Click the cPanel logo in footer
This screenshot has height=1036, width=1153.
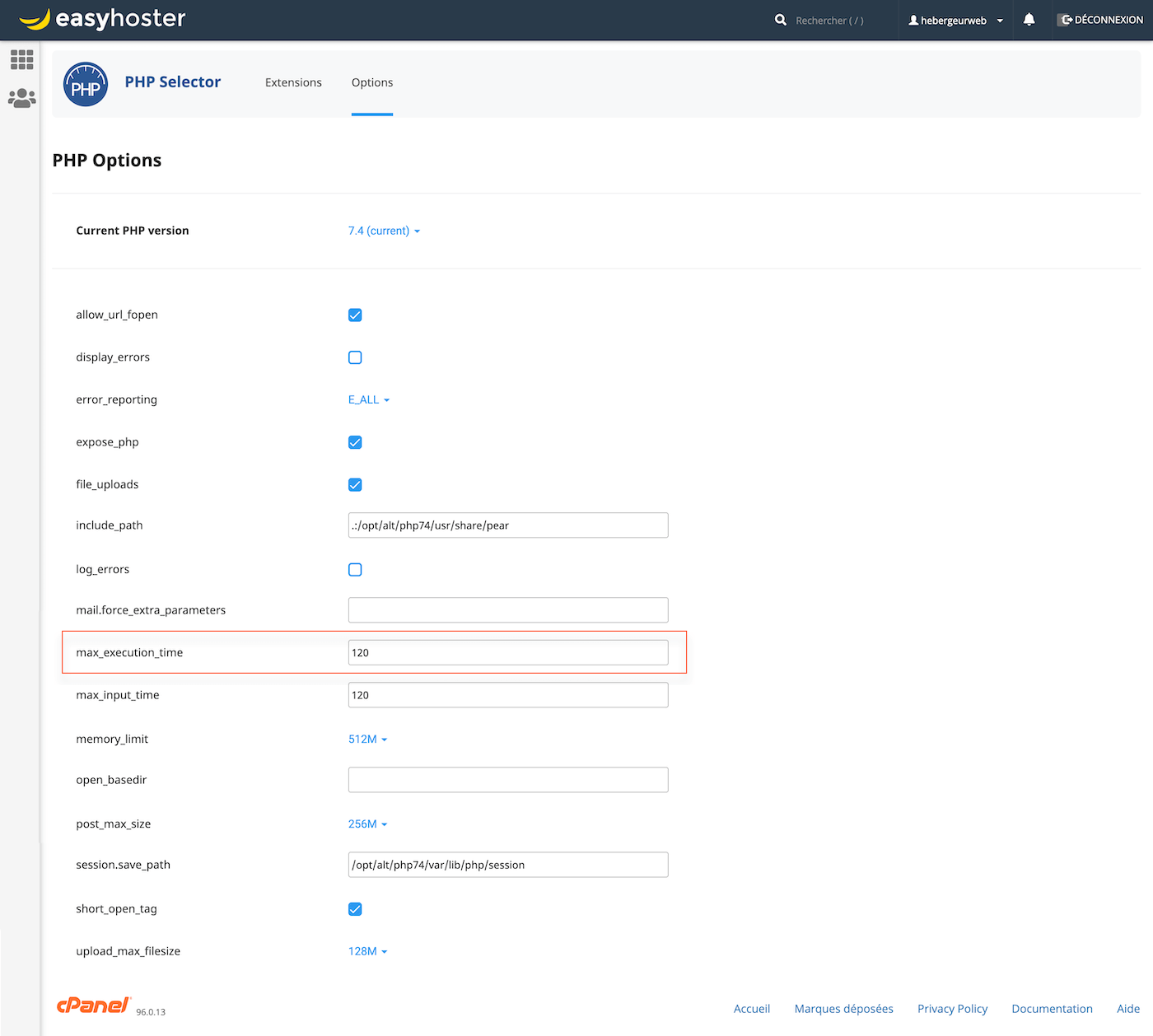(x=93, y=1006)
